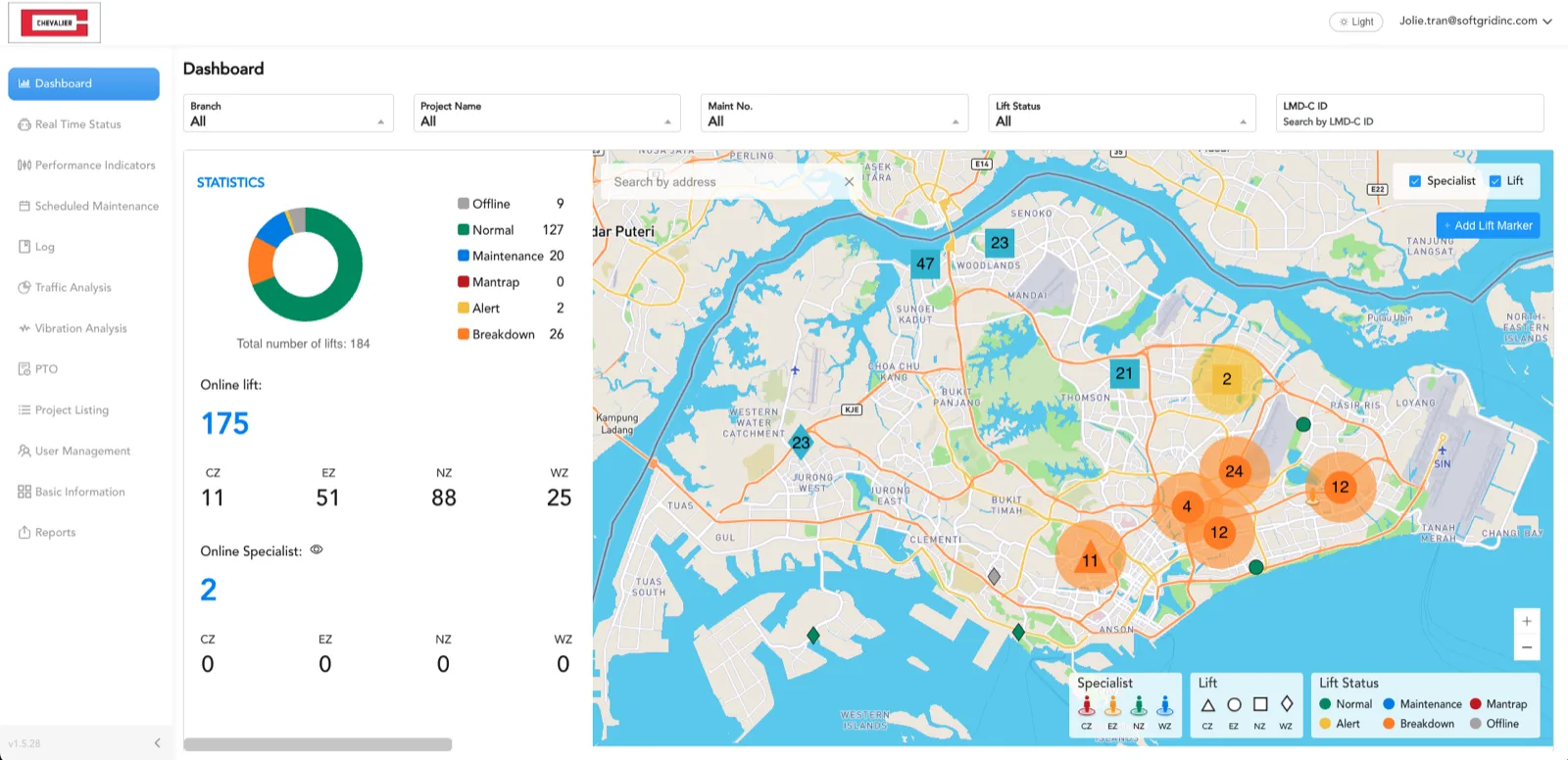This screenshot has height=760, width=1568.
Task: Toggle the Light theme switch
Action: pos(1356,22)
